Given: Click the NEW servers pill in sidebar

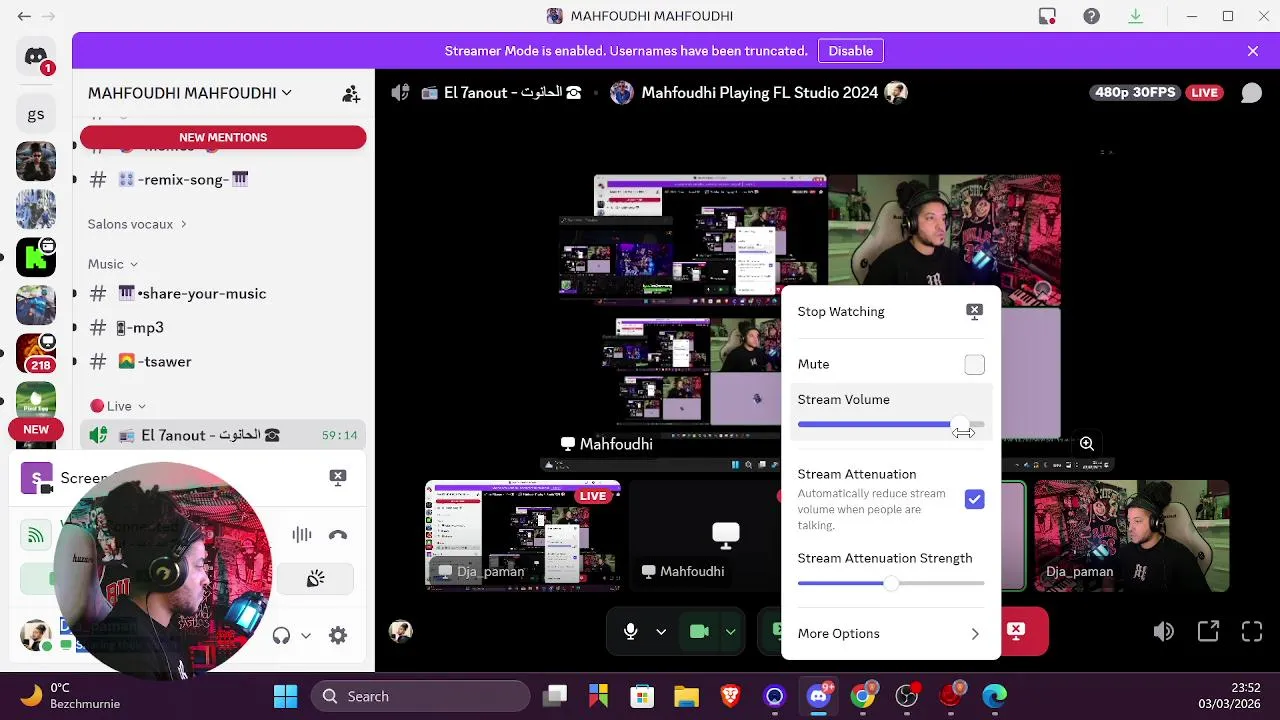Looking at the screenshot, I should [x=36, y=430].
